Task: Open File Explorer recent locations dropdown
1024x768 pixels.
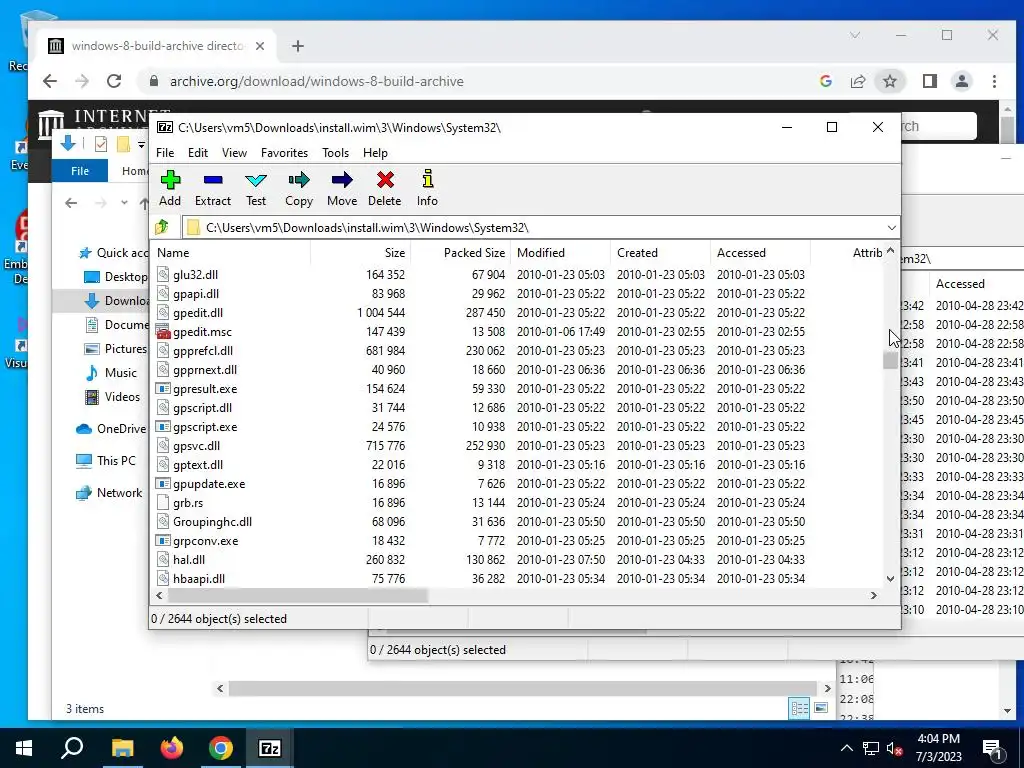Action: point(124,203)
